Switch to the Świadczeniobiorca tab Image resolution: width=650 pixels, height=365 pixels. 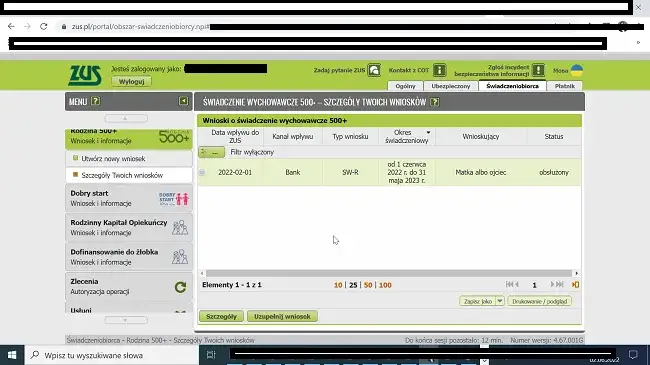pyautogui.click(x=512, y=86)
